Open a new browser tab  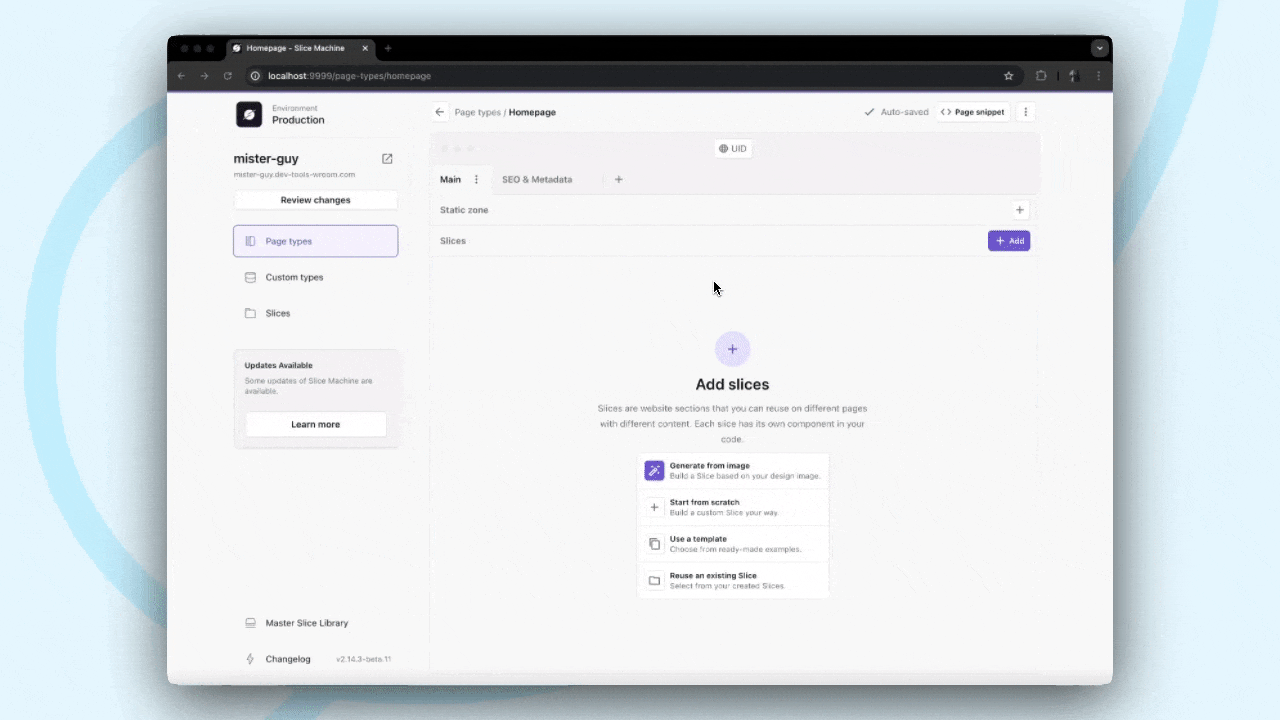click(x=388, y=48)
